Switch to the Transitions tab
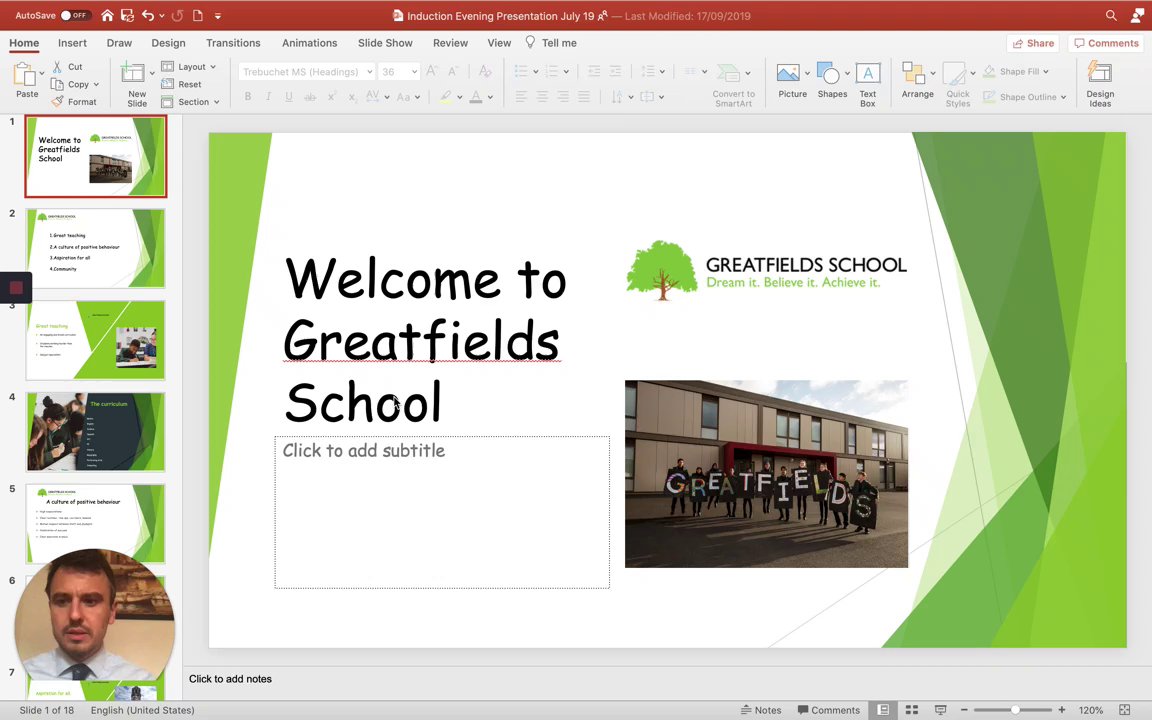The width and height of the screenshot is (1152, 720). click(x=233, y=43)
